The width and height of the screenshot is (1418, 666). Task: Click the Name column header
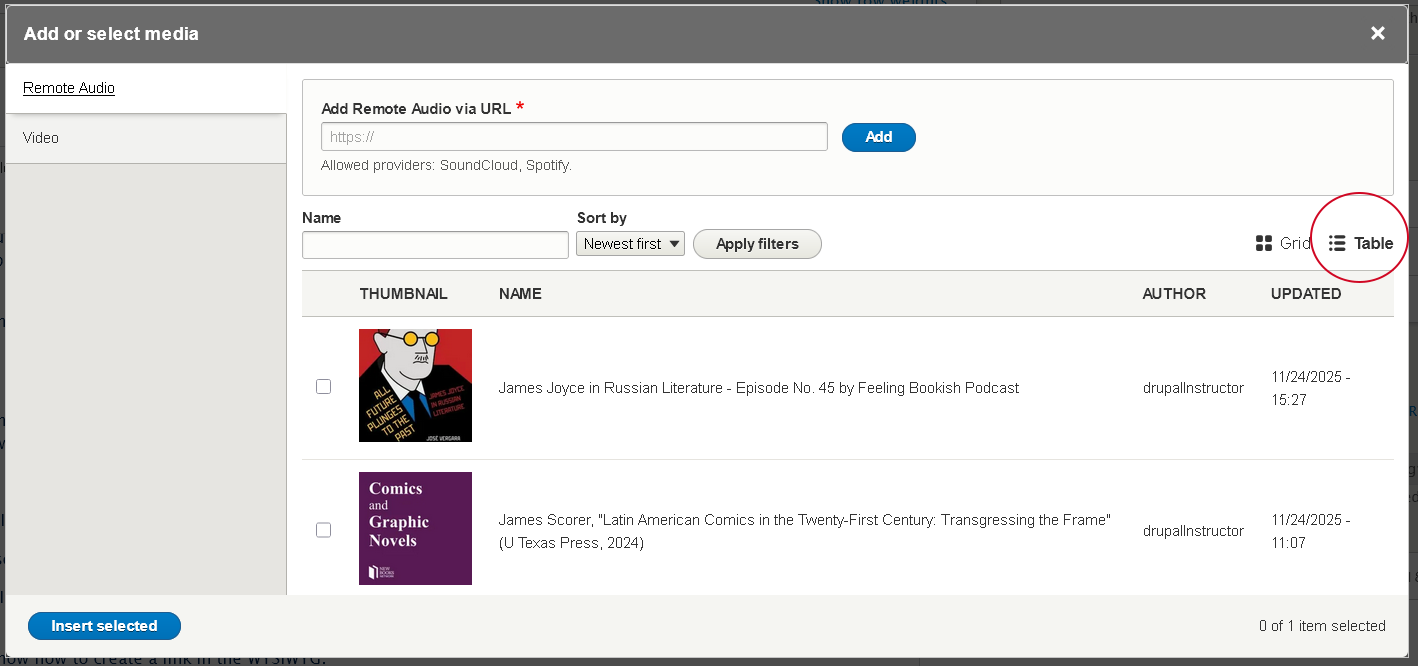[520, 294]
